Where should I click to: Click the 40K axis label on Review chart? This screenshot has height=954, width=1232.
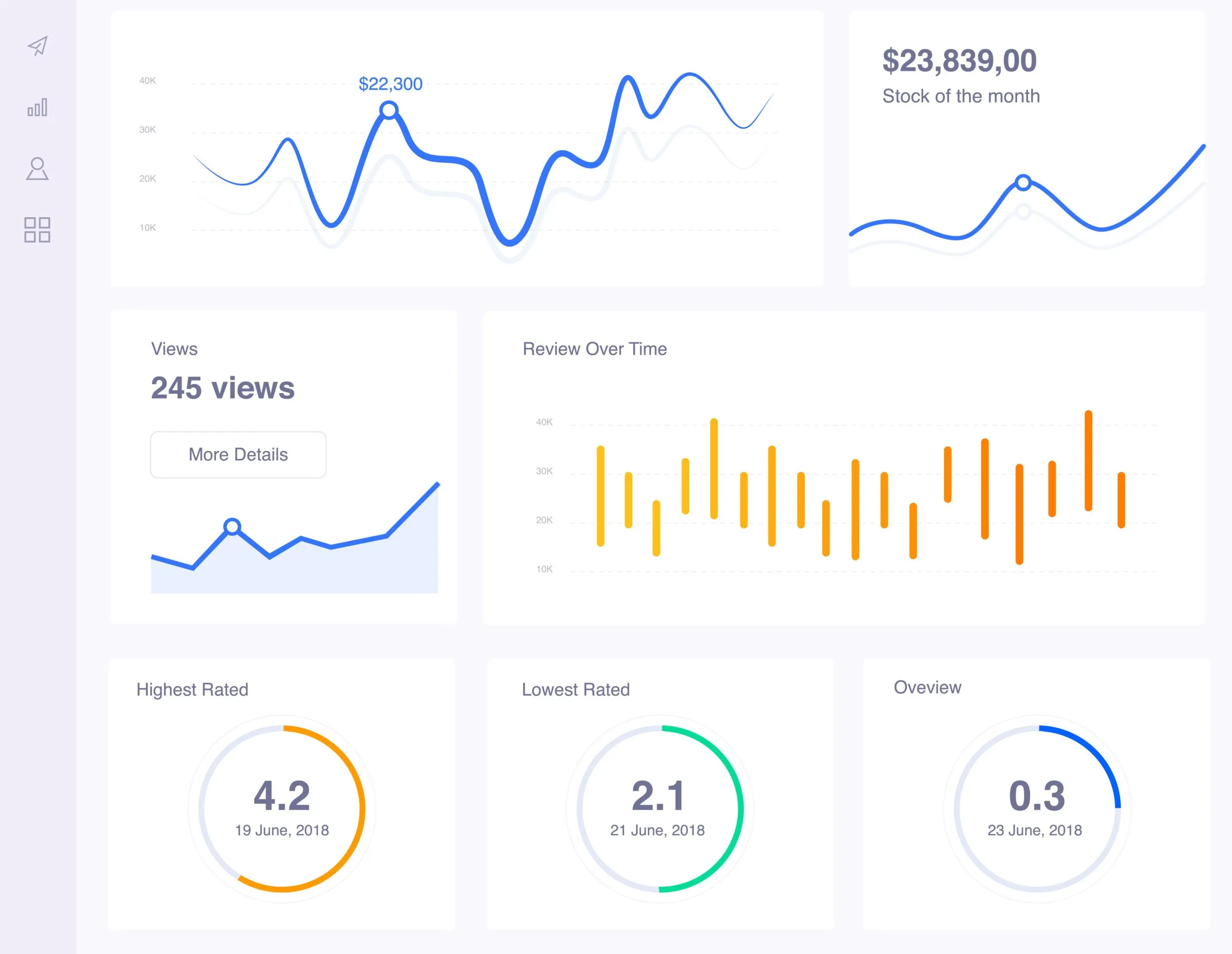543,422
